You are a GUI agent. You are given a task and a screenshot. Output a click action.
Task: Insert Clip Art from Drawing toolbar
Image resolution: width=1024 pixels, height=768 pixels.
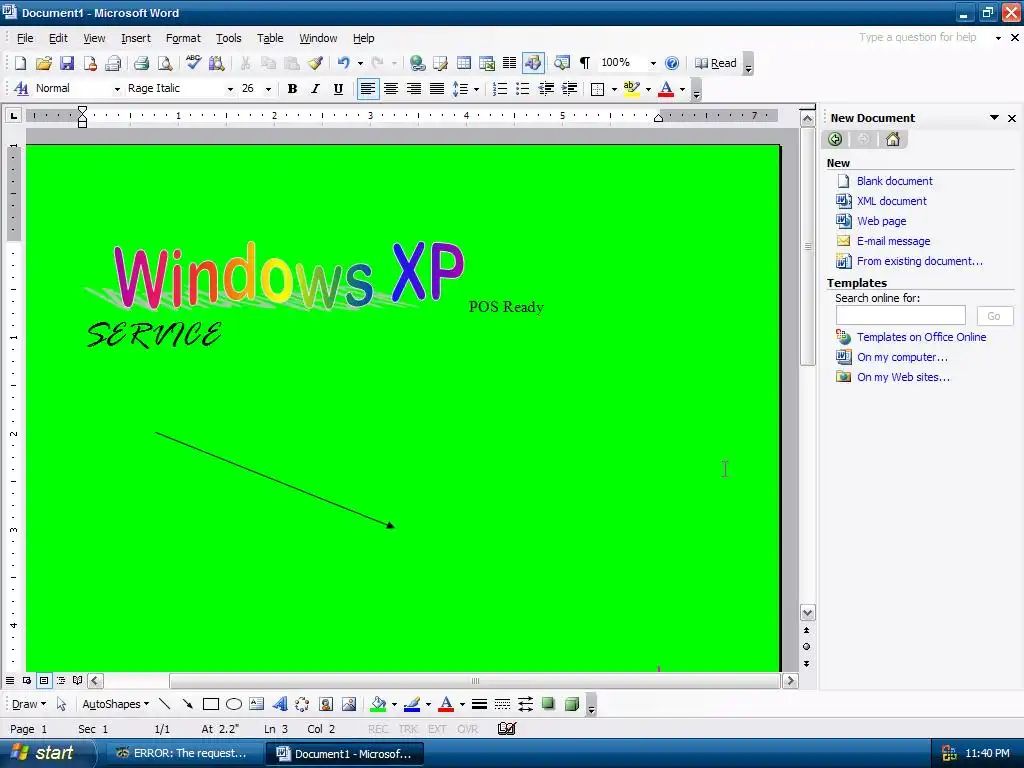pyautogui.click(x=326, y=704)
